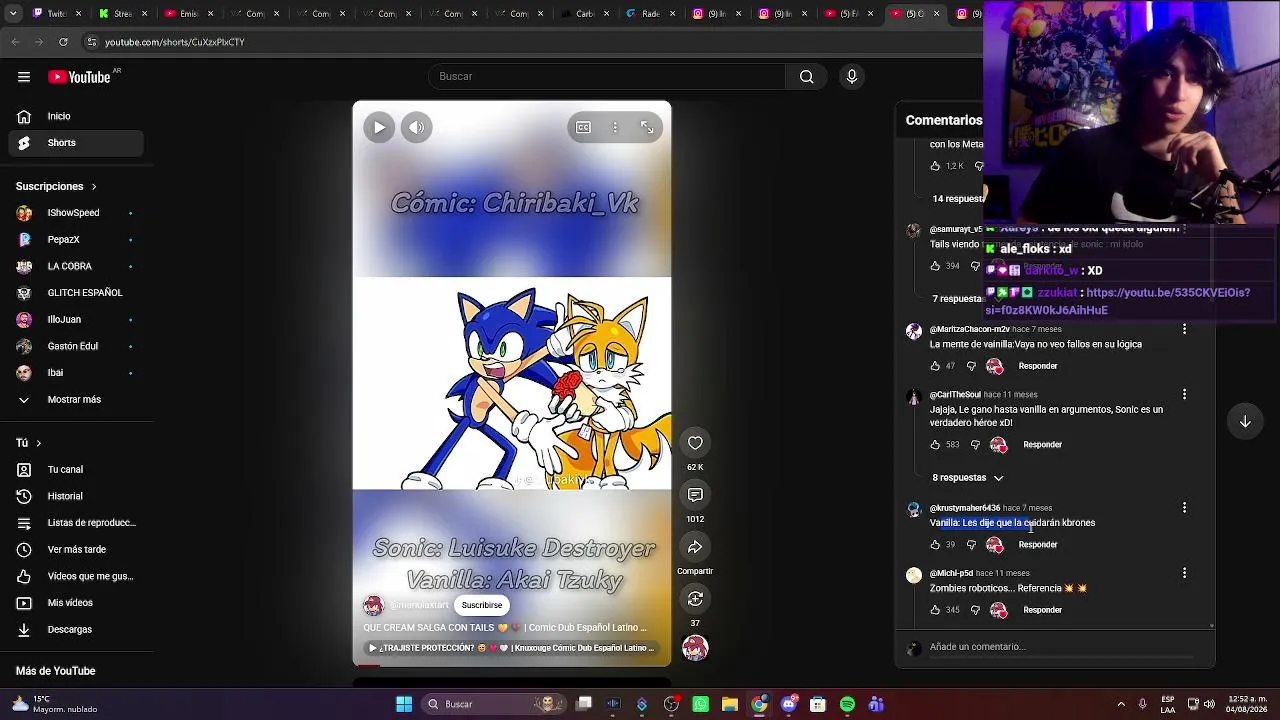Image resolution: width=1280 pixels, height=720 pixels.
Task: Open the Ibai subscription
Action: [x=77, y=373]
